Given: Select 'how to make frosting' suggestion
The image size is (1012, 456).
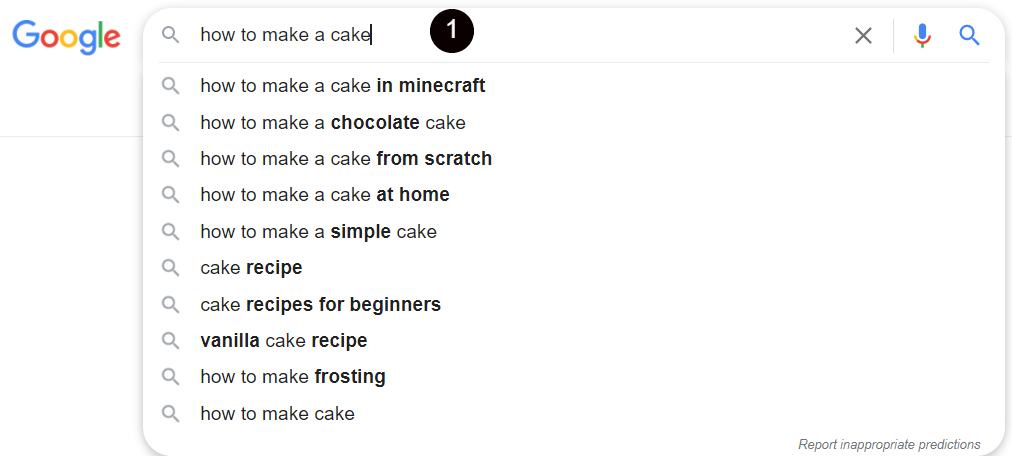Looking at the screenshot, I should pyautogui.click(x=573, y=376).
